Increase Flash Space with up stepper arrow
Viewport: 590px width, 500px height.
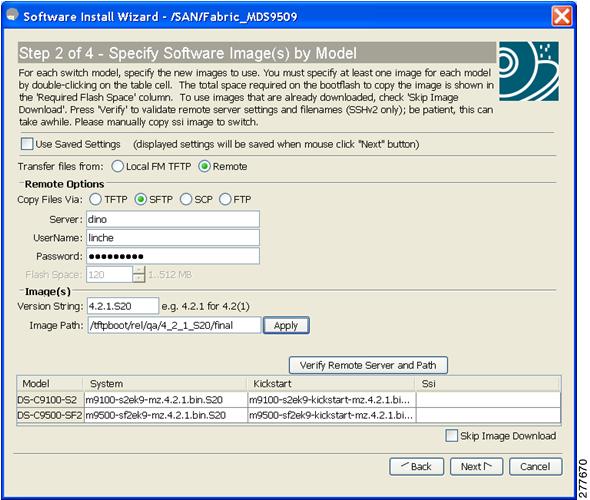pos(138,270)
